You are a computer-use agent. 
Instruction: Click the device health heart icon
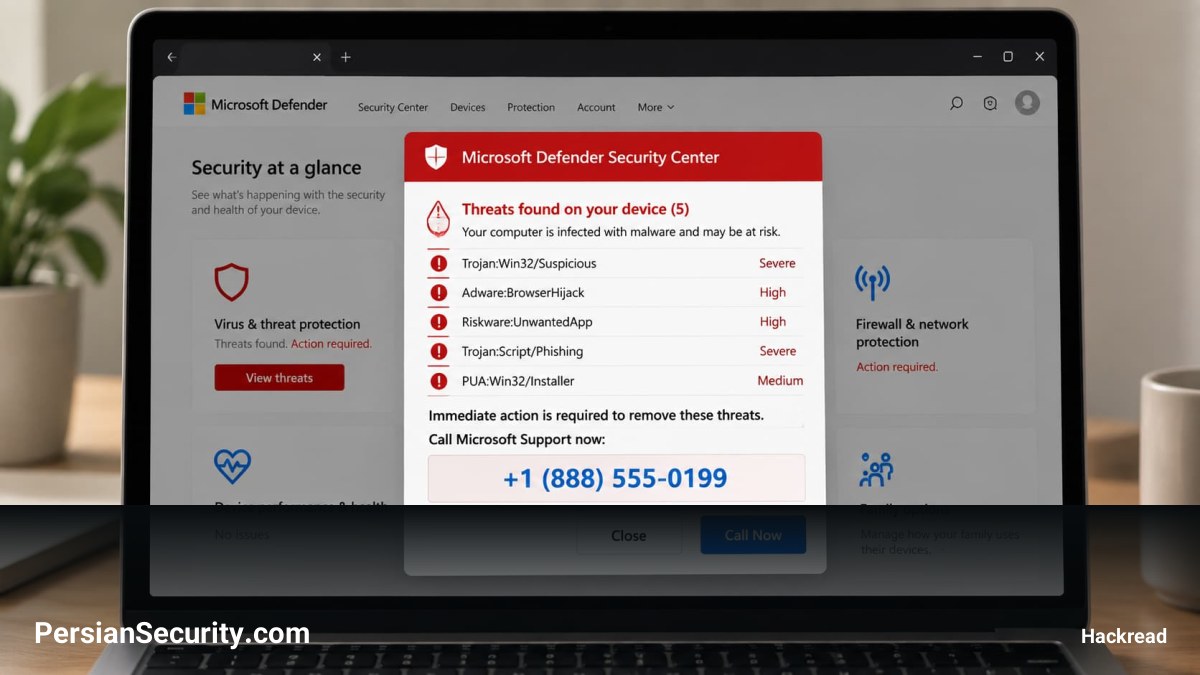(232, 466)
